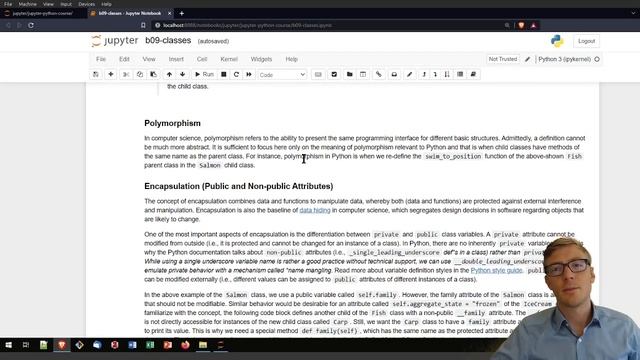Click the Python 3 (ipykernel) kernel label

[564, 59]
